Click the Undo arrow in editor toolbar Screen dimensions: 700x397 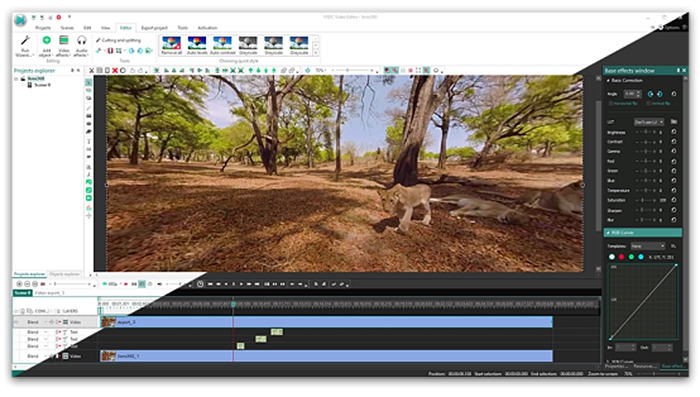coord(132,71)
